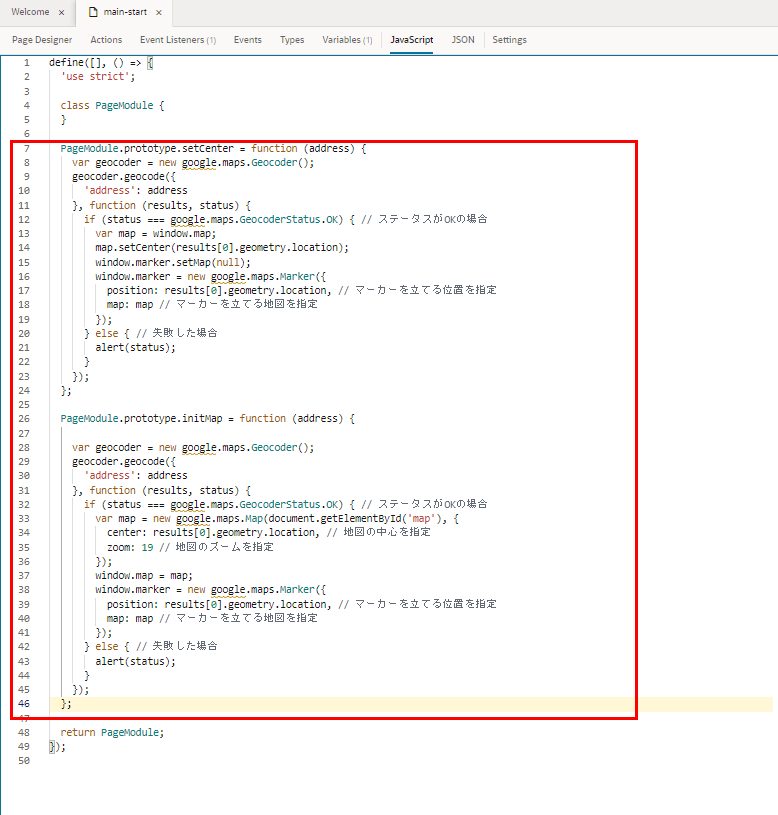The height and width of the screenshot is (815, 778).
Task: Open the Settings tab
Action: (509, 40)
